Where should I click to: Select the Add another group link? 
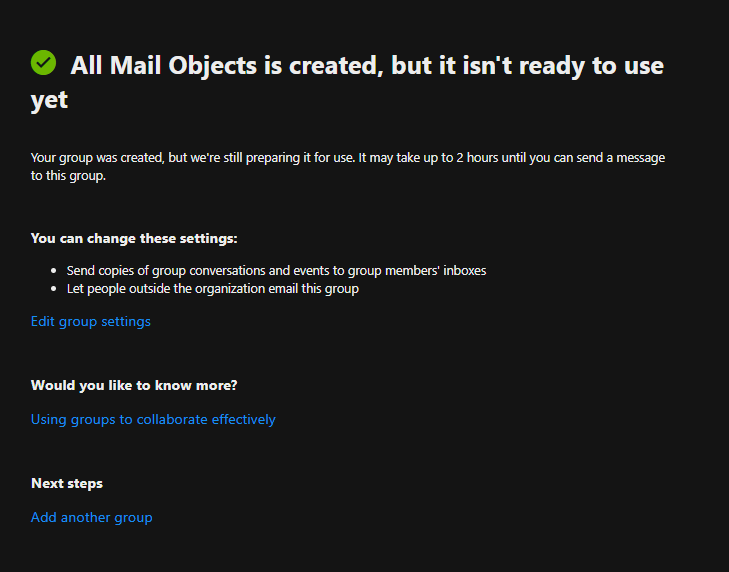click(x=92, y=517)
